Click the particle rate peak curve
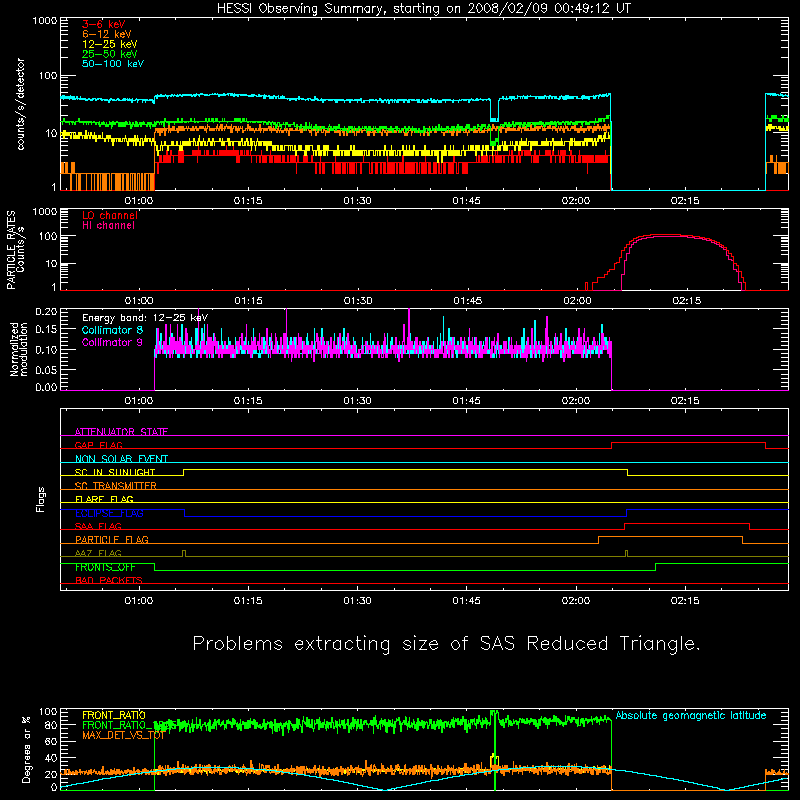 coord(666,236)
